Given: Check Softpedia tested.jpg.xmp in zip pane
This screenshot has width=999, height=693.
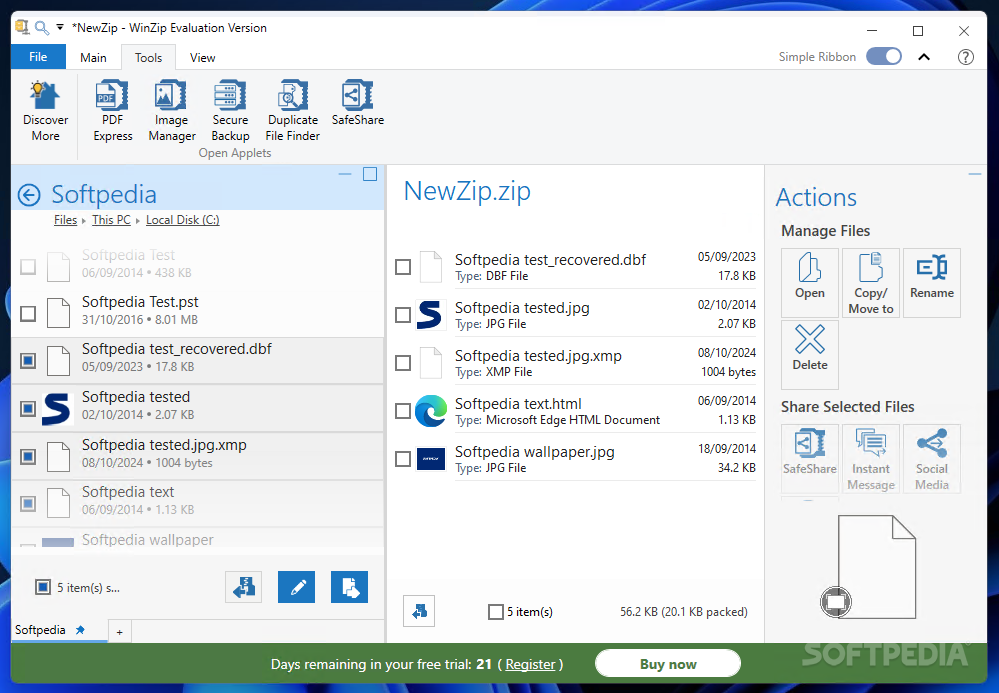Looking at the screenshot, I should [x=403, y=363].
